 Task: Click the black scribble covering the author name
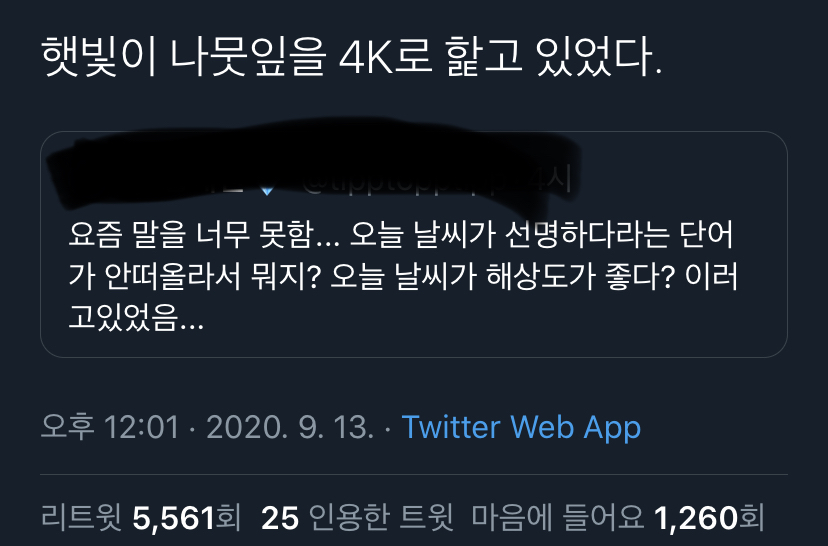(x=312, y=158)
